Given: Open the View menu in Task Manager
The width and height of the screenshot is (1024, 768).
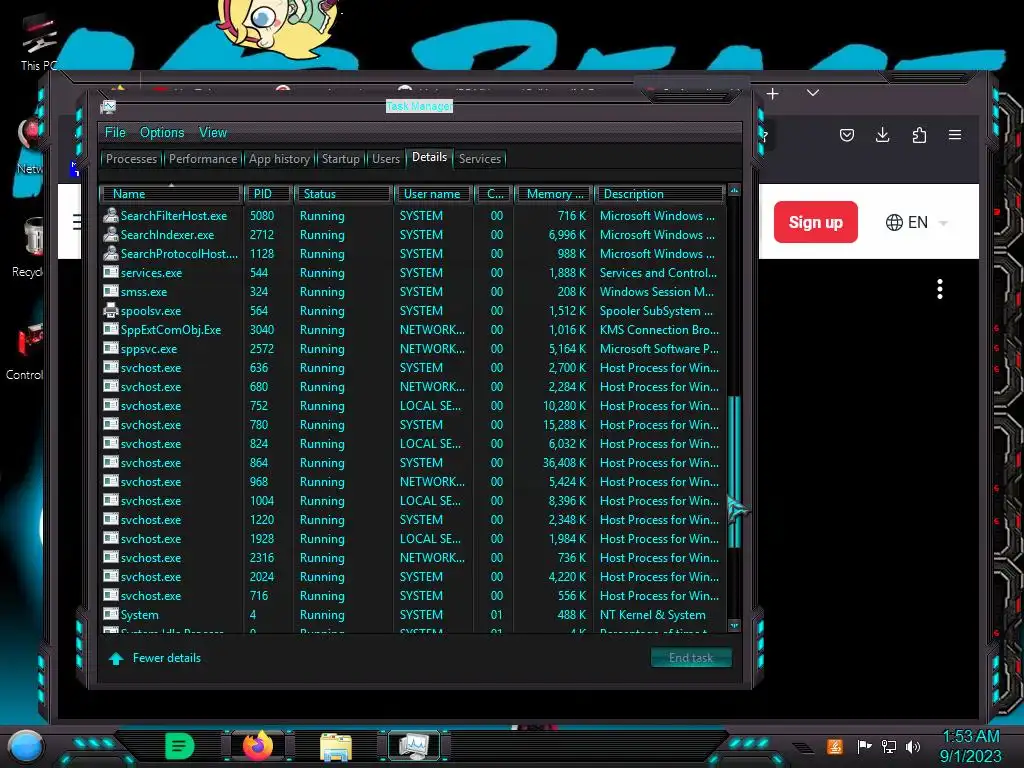Looking at the screenshot, I should [213, 133].
